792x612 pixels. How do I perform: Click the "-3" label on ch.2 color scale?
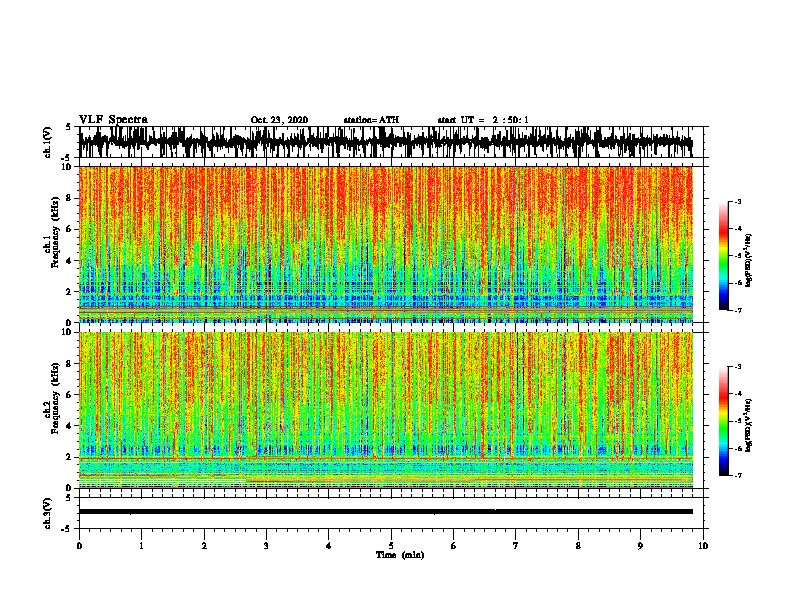(738, 367)
